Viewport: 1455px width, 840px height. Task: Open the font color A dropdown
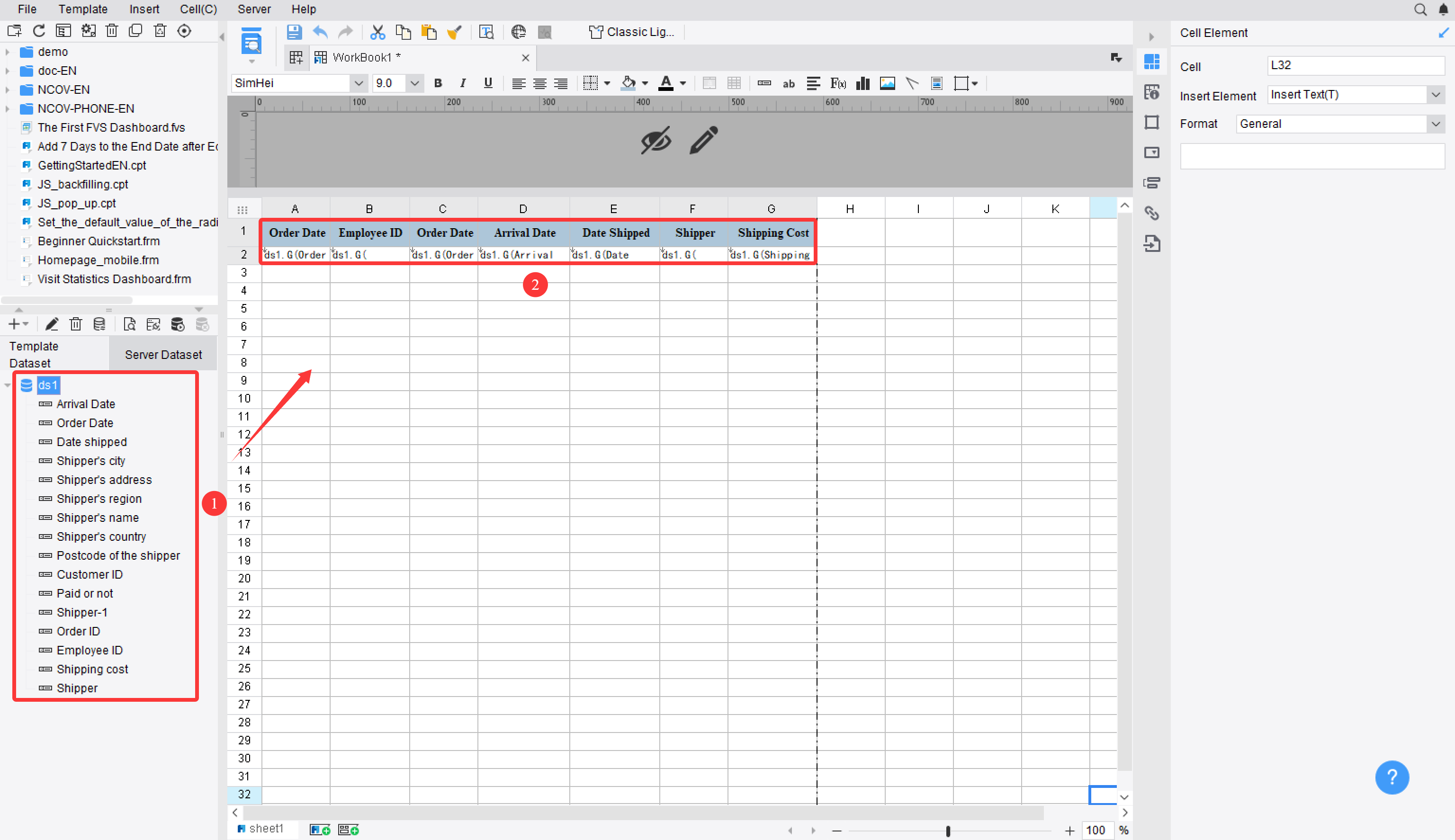point(683,84)
